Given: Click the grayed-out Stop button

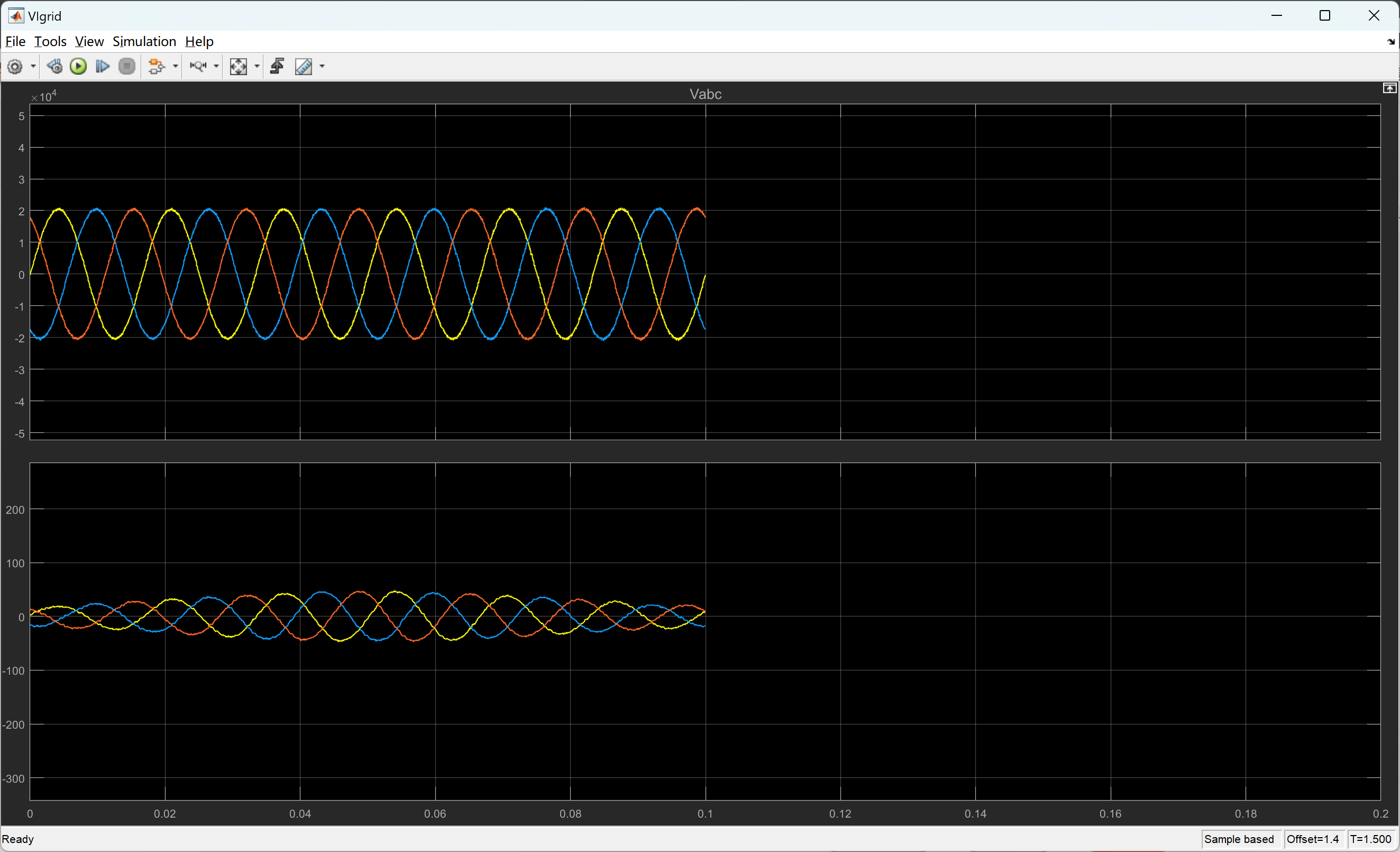Looking at the screenshot, I should point(127,67).
